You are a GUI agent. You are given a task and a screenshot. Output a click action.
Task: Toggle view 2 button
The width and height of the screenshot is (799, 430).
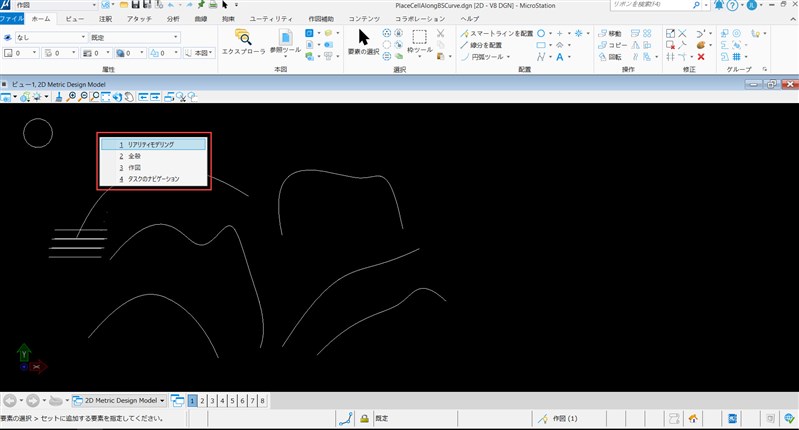[202, 400]
